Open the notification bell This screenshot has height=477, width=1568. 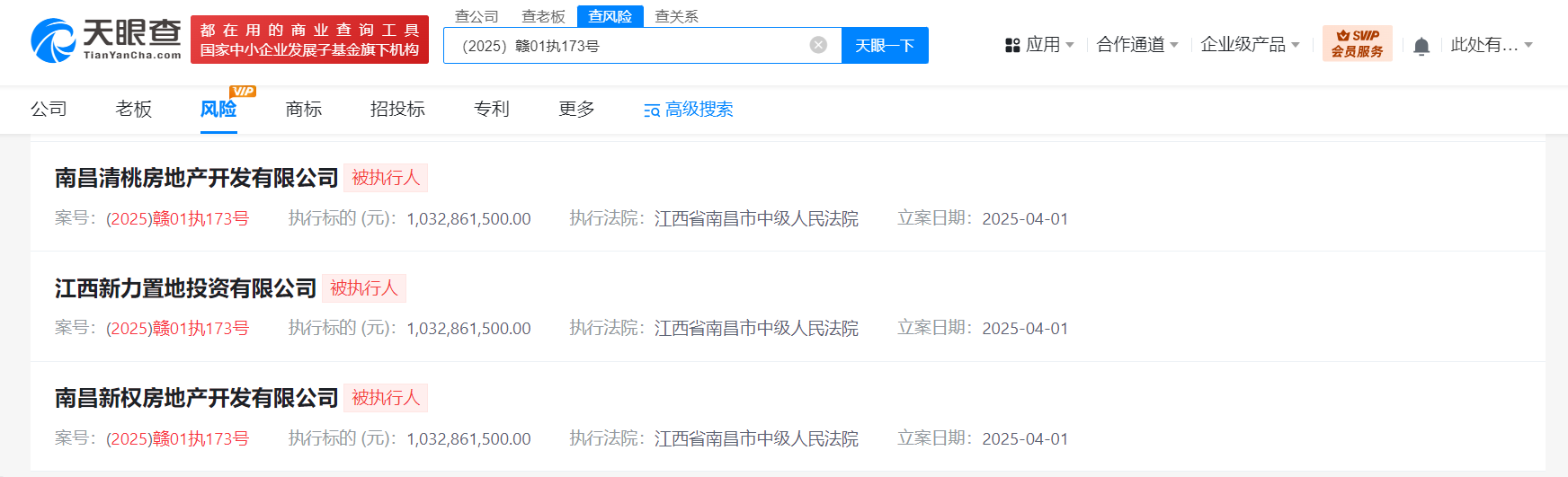point(1421,46)
